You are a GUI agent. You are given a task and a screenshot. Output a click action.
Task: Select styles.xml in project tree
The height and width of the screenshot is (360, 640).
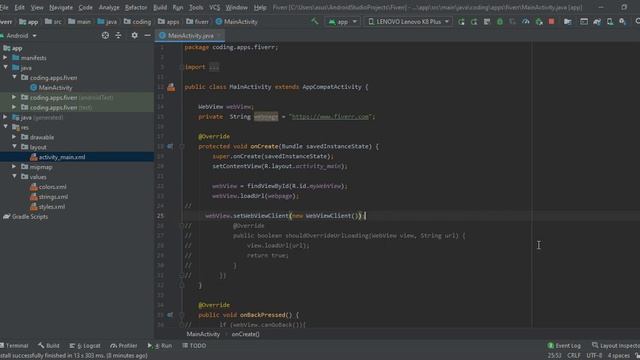(47, 207)
